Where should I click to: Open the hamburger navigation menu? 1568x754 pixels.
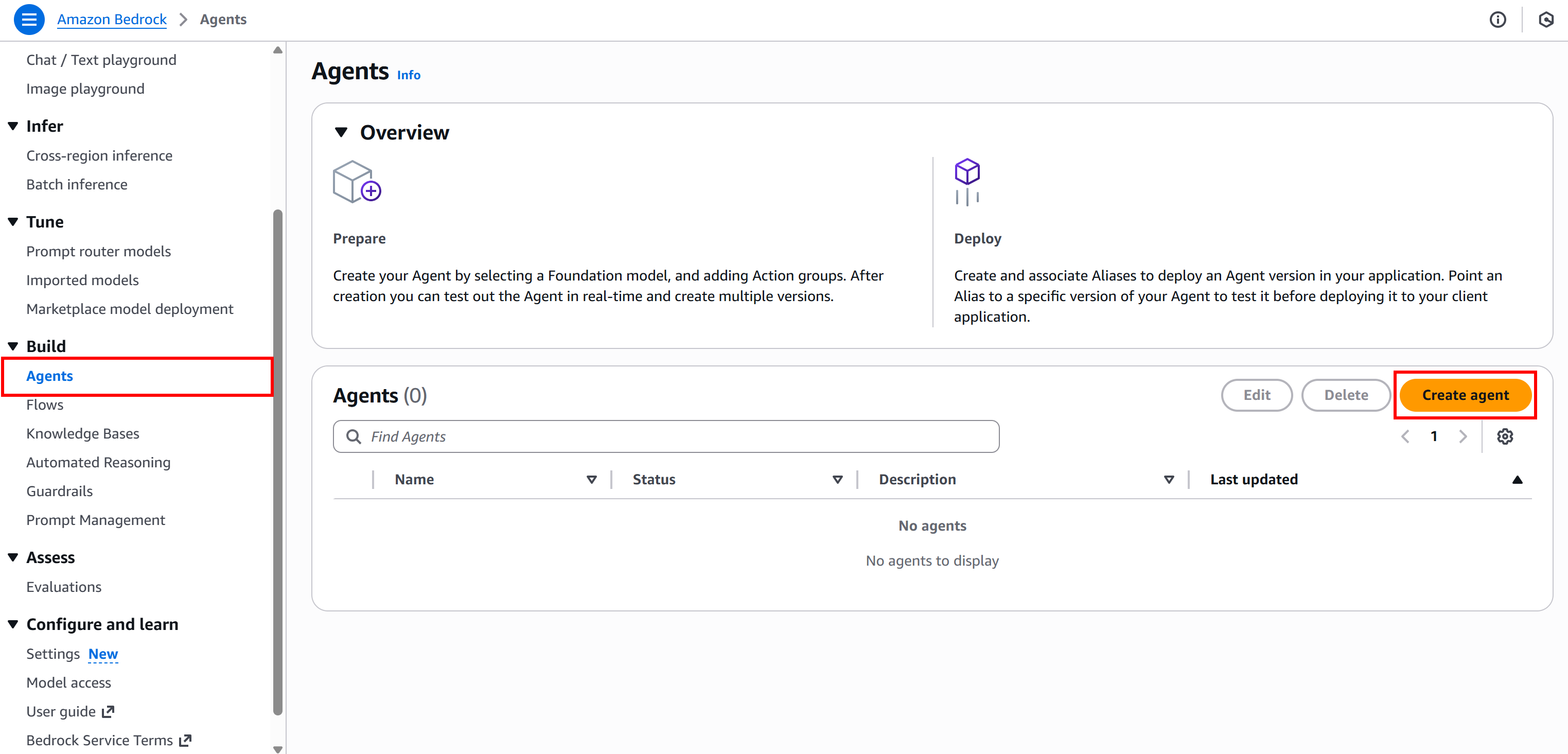29,20
